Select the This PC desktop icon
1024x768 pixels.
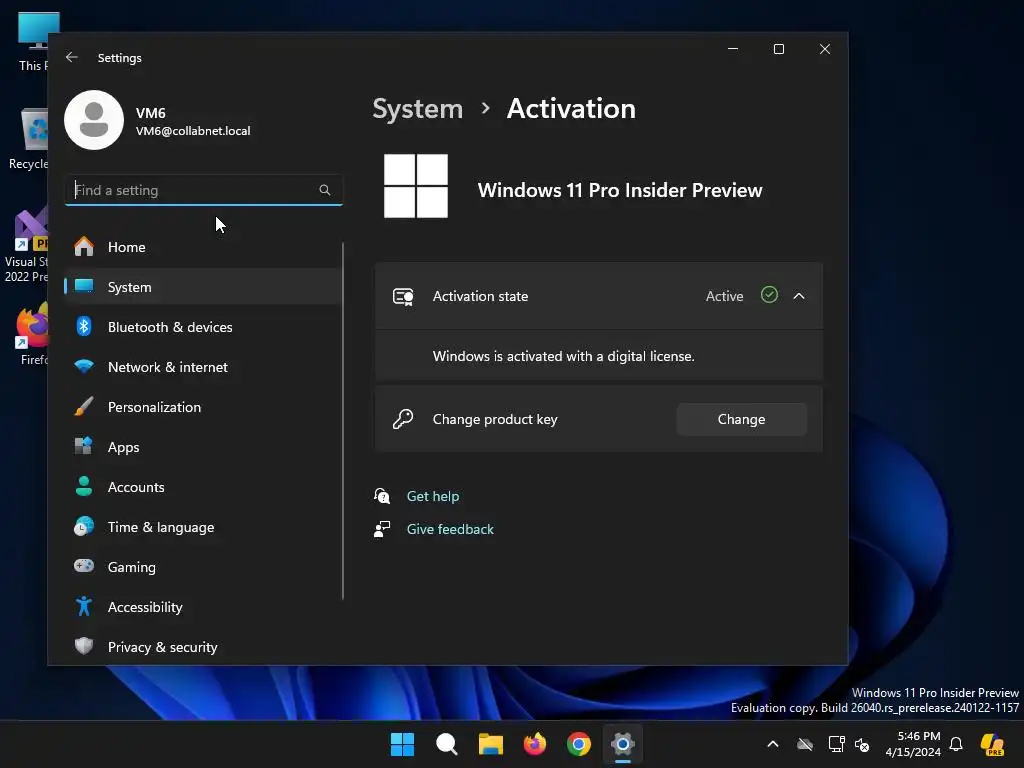coord(33,41)
